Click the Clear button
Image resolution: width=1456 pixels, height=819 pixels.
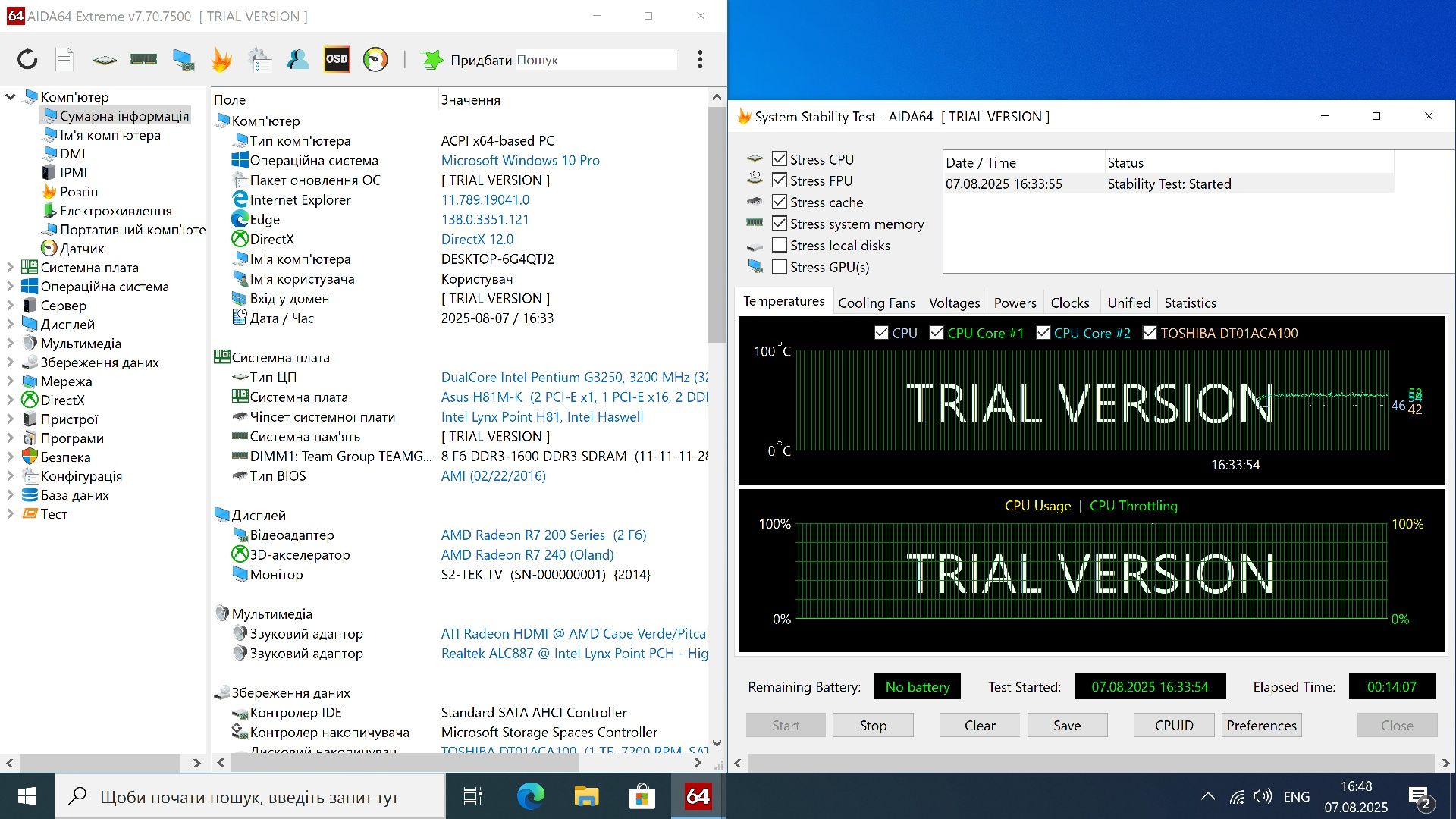pyautogui.click(x=980, y=725)
